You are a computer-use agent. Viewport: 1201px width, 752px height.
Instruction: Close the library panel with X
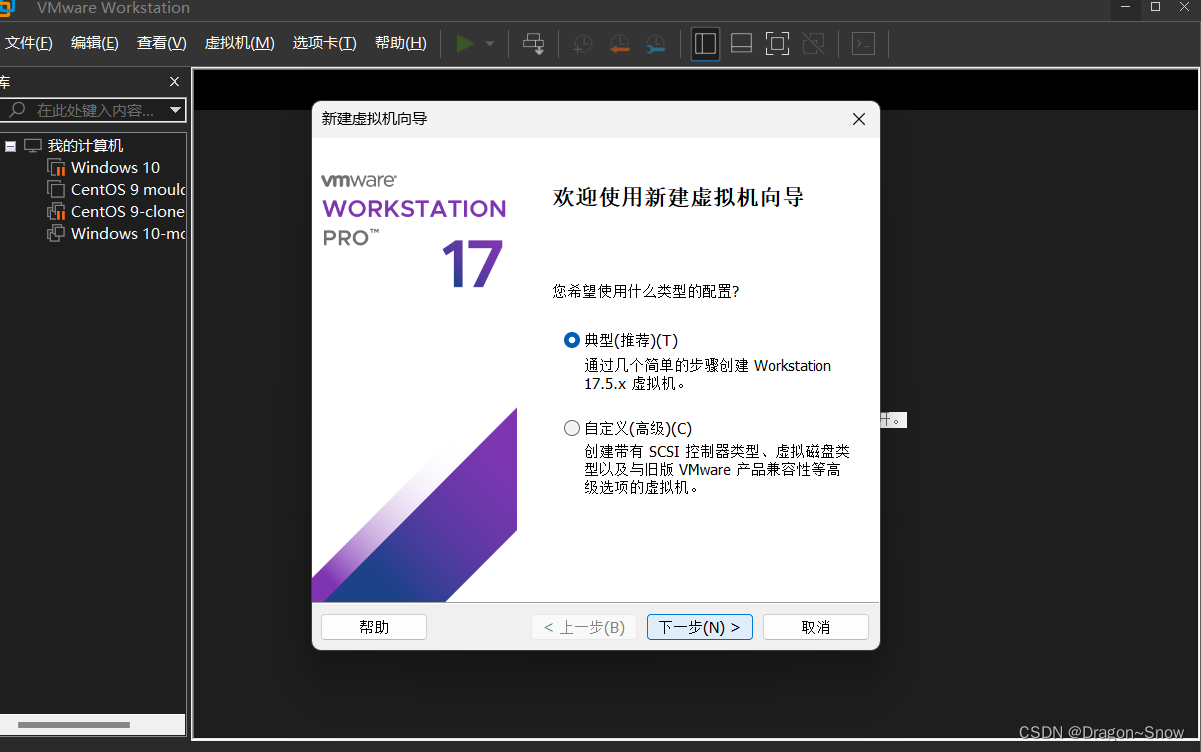(174, 82)
